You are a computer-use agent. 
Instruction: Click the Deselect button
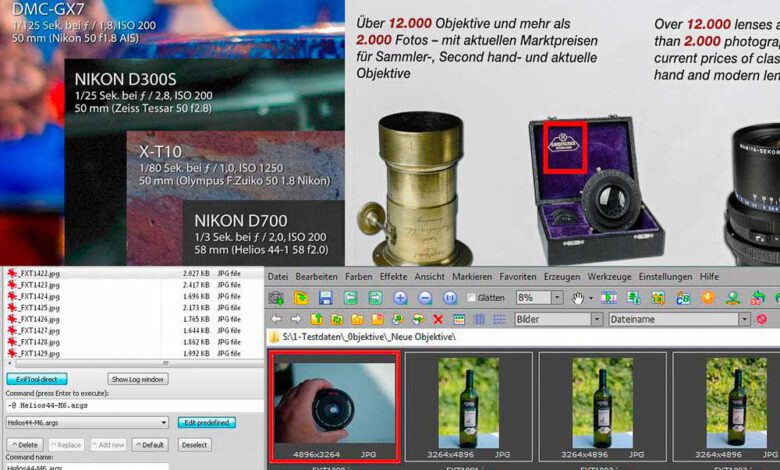pyautogui.click(x=194, y=445)
